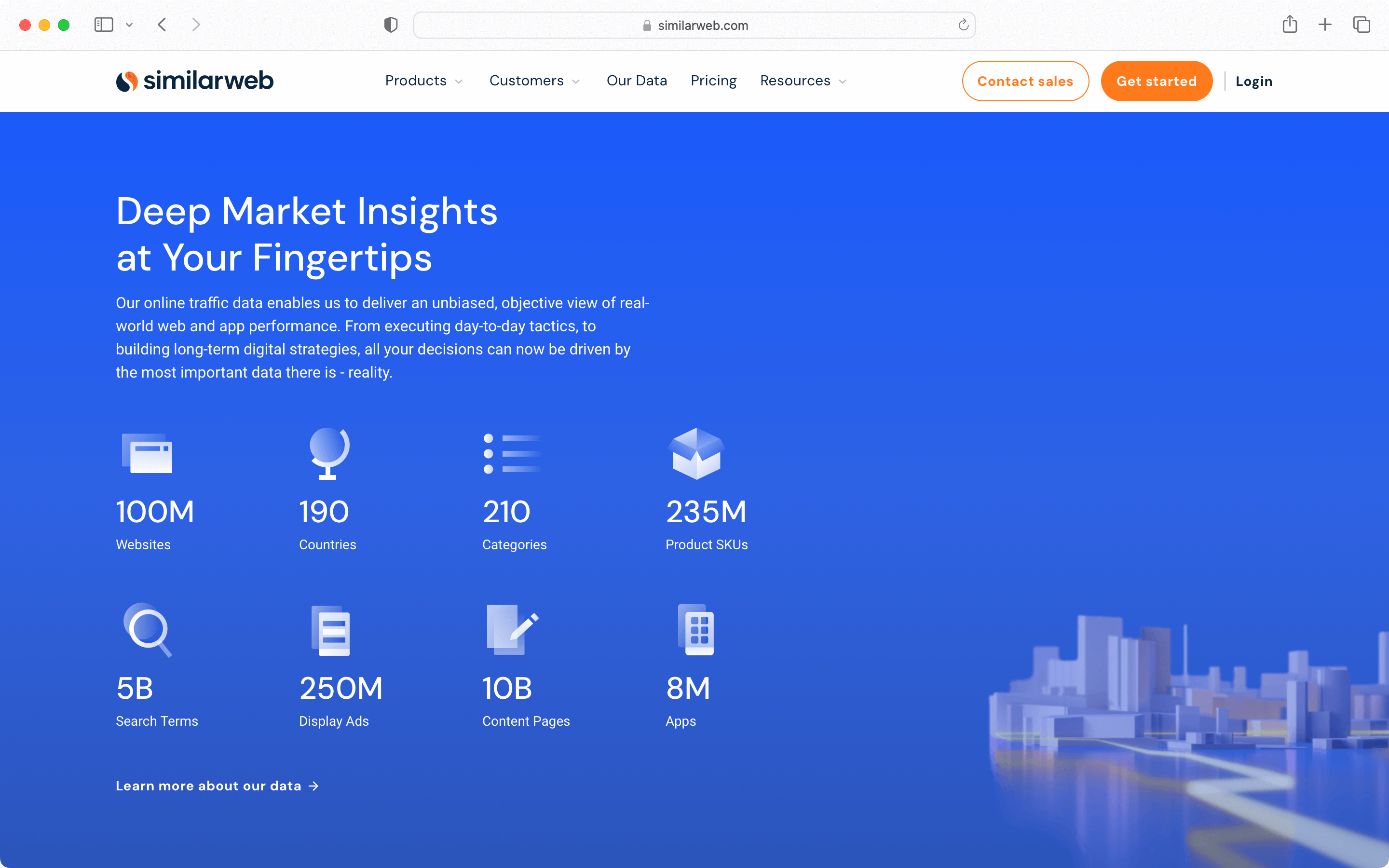This screenshot has height=868, width=1389.
Task: Expand the Customers chevron arrow
Action: pos(576,81)
